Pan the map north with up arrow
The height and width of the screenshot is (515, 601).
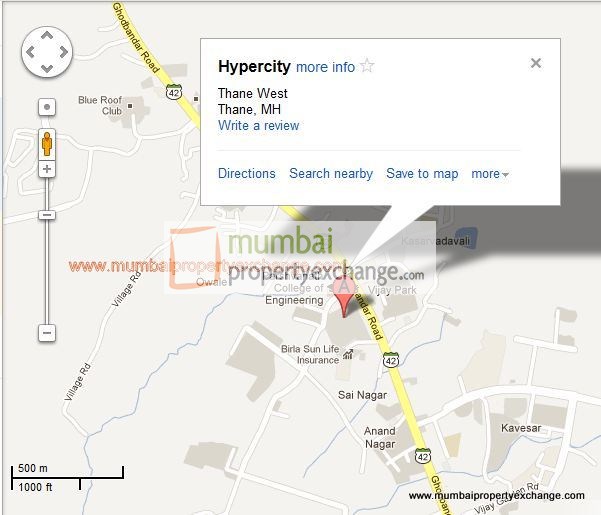point(47,36)
